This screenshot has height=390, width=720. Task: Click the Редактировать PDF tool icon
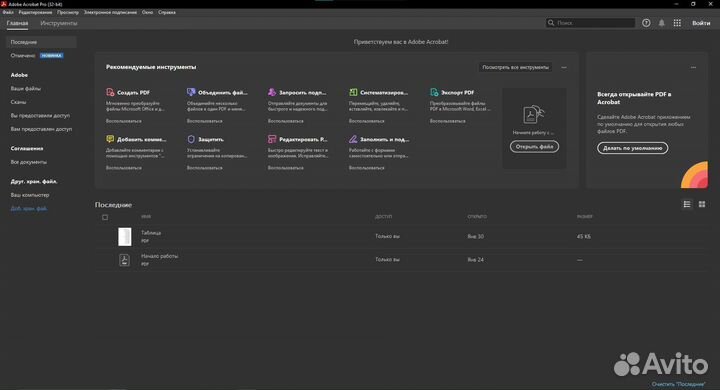[x=272, y=139]
